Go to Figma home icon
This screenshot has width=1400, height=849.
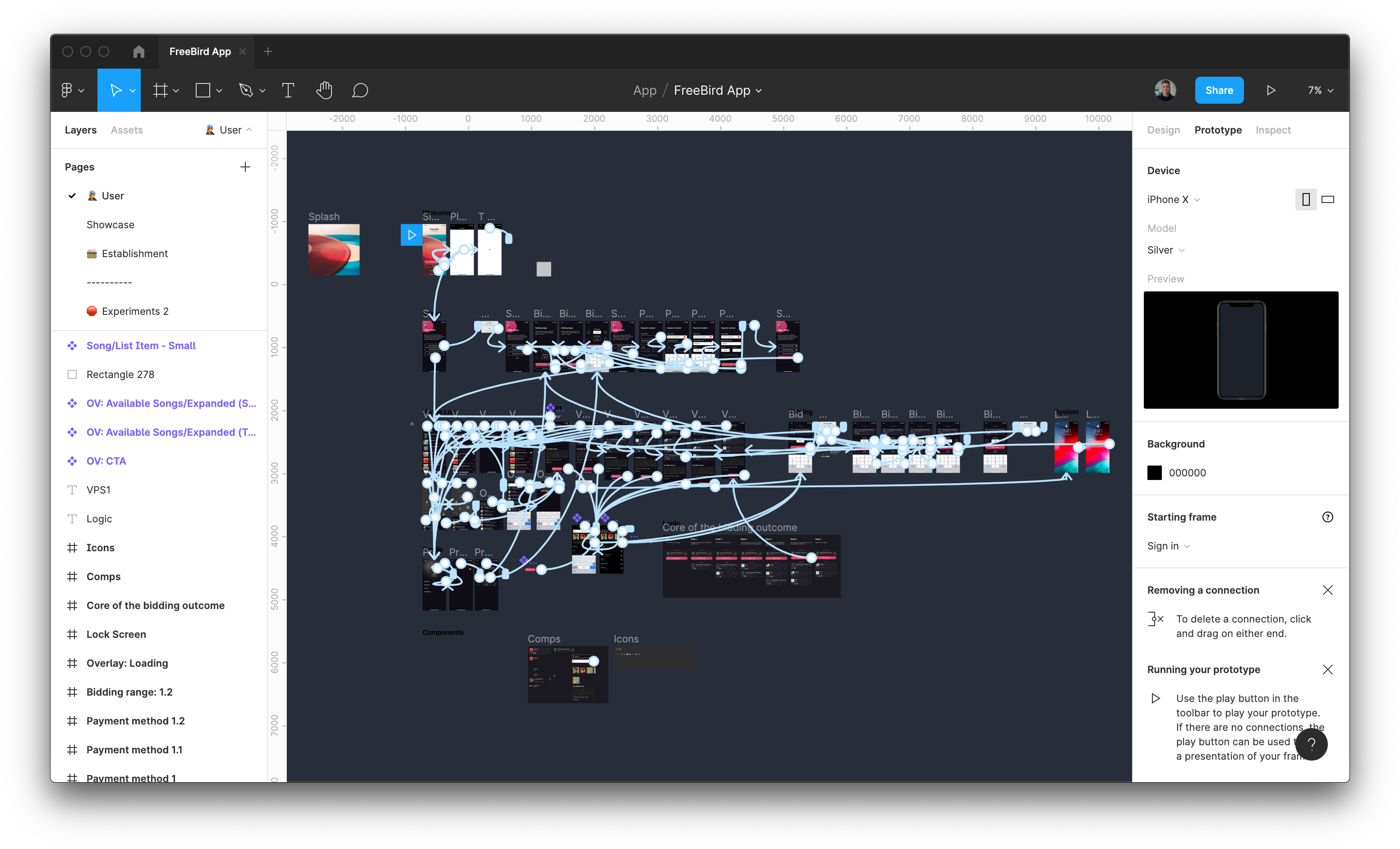pos(138,51)
